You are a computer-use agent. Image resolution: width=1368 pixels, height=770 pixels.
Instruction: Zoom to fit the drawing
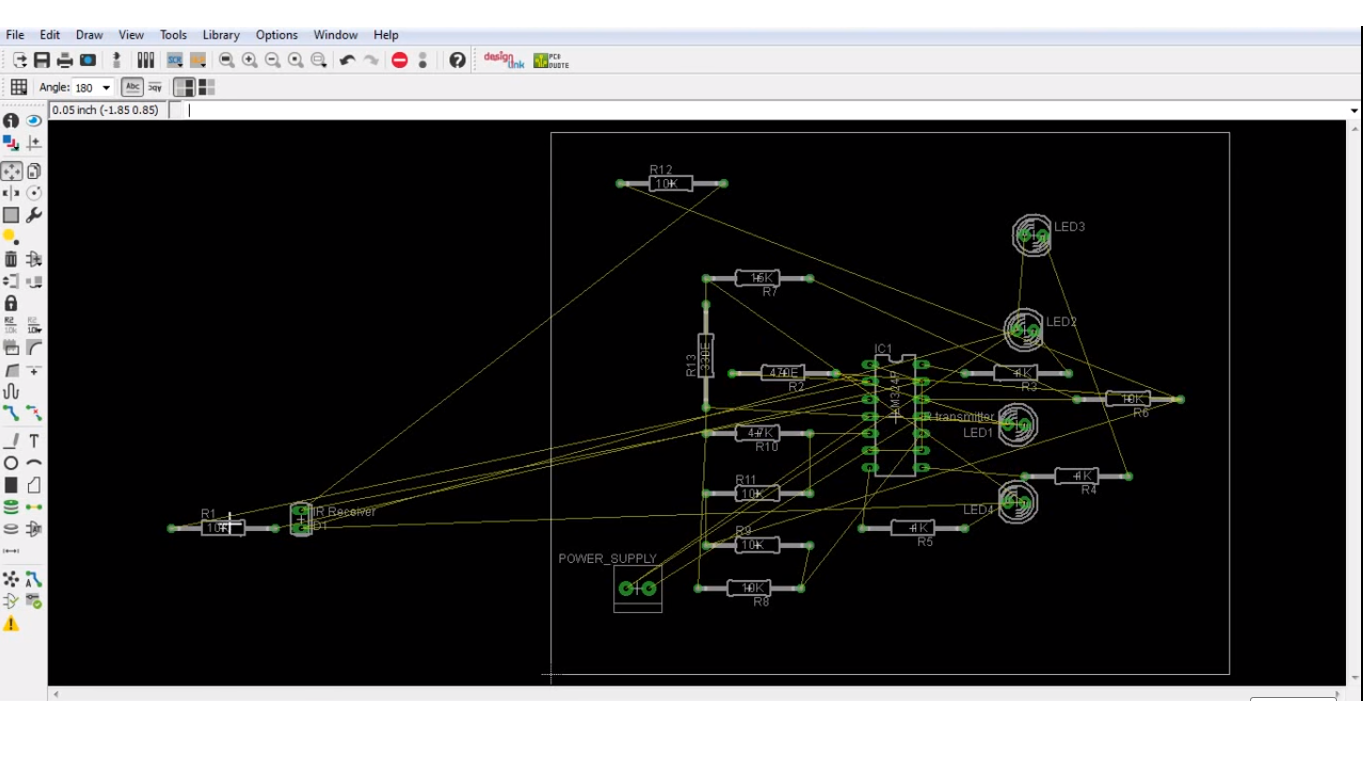click(227, 61)
